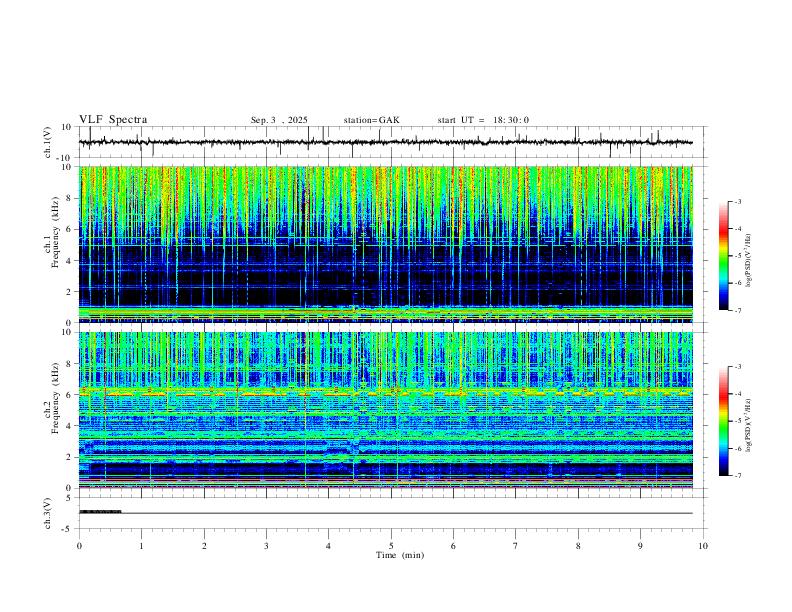Click the "ch.3(V)" axis label
The height and width of the screenshot is (612, 792).
tap(48, 513)
